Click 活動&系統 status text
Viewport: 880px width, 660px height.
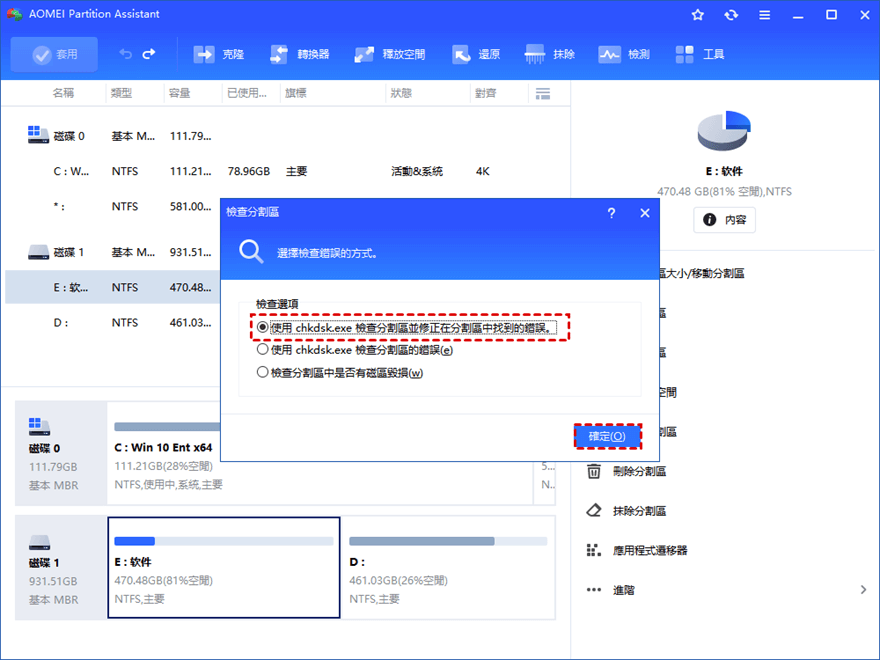[417, 171]
